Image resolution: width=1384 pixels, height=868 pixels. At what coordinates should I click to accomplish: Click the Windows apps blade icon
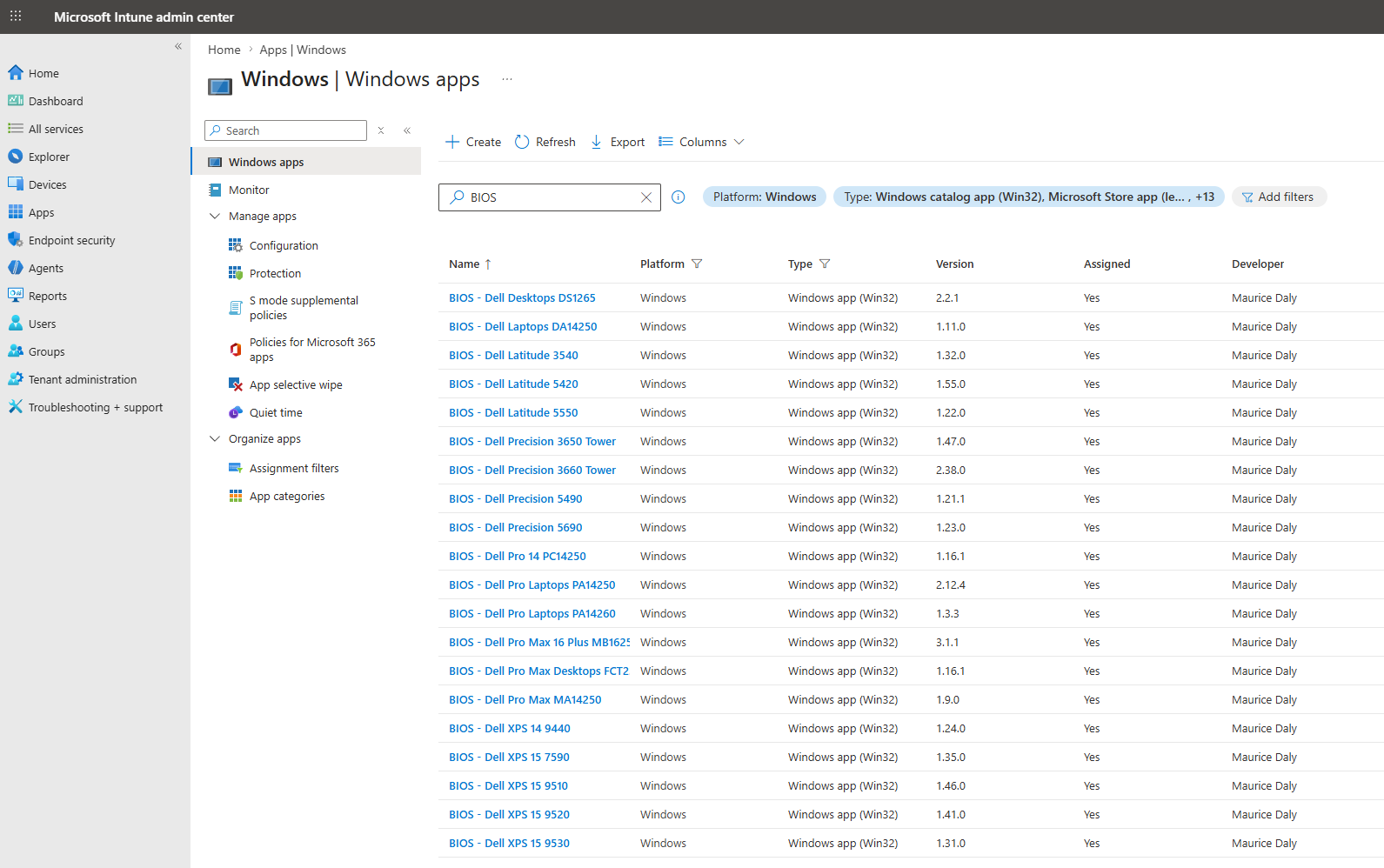click(x=215, y=162)
